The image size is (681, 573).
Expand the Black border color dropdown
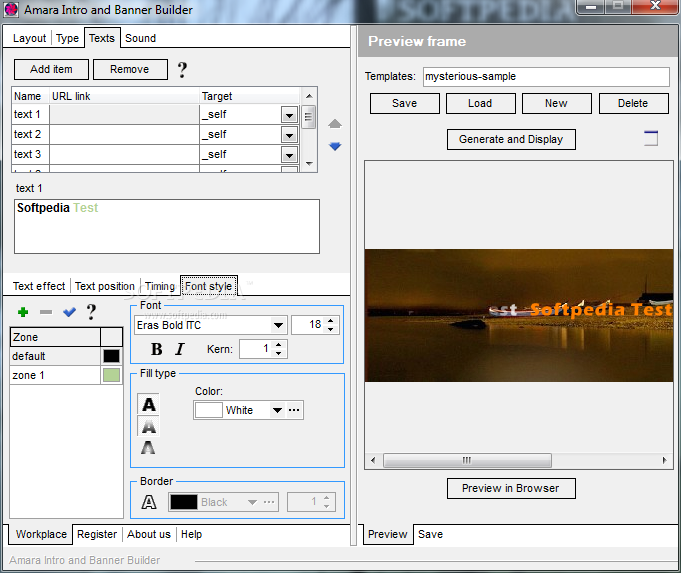[252, 502]
